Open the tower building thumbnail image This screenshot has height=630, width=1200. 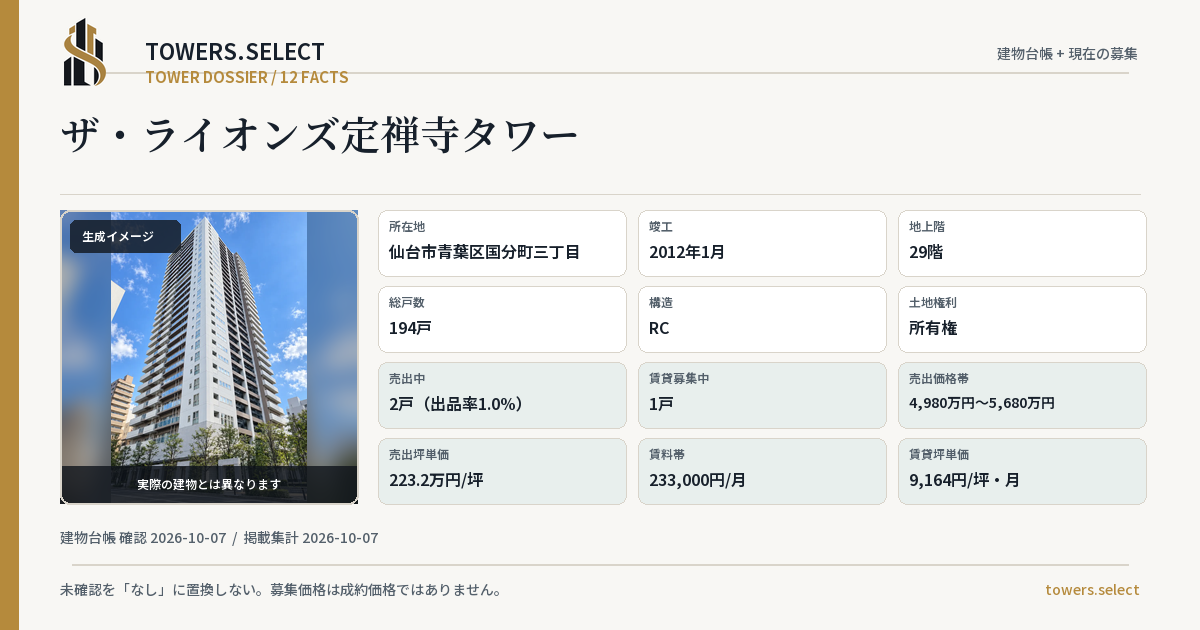point(209,357)
